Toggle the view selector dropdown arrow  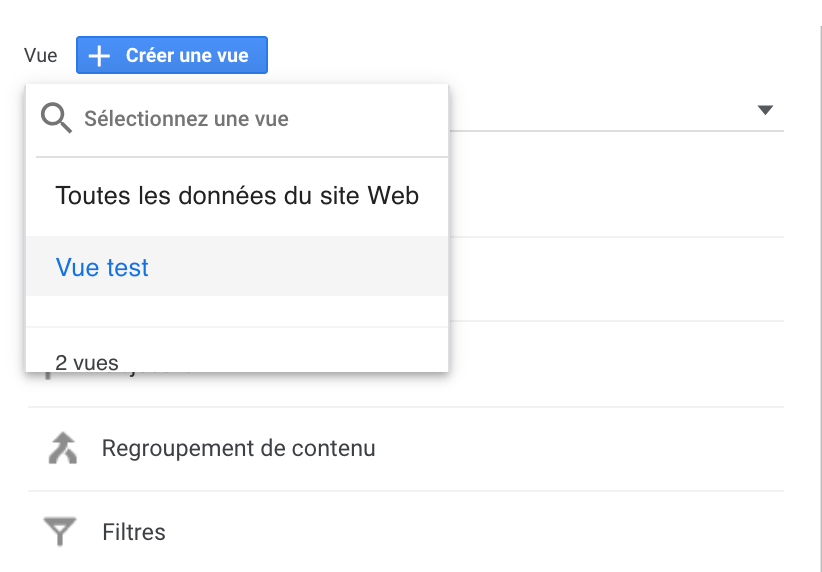765,110
